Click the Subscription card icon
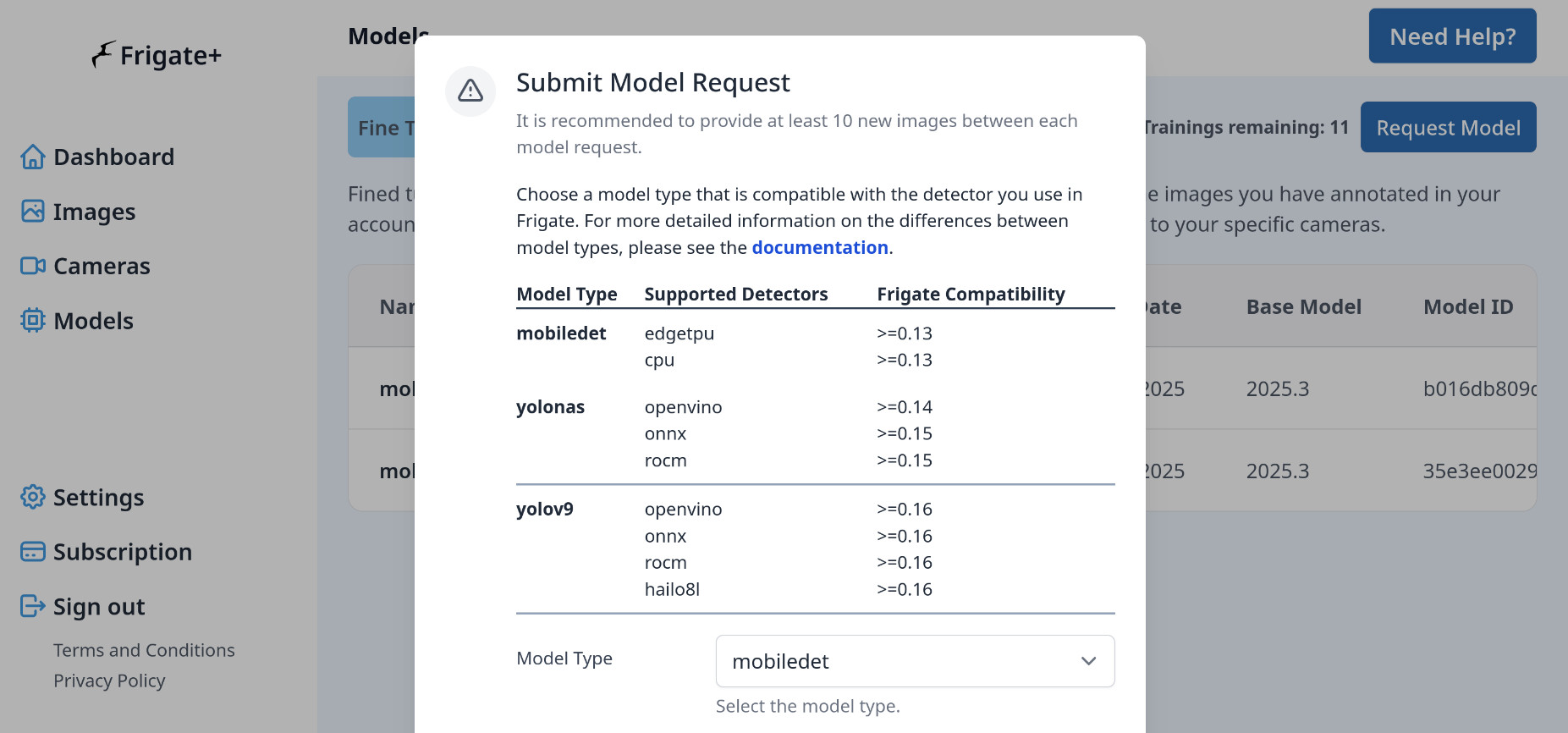The width and height of the screenshot is (1568, 733). tap(33, 552)
